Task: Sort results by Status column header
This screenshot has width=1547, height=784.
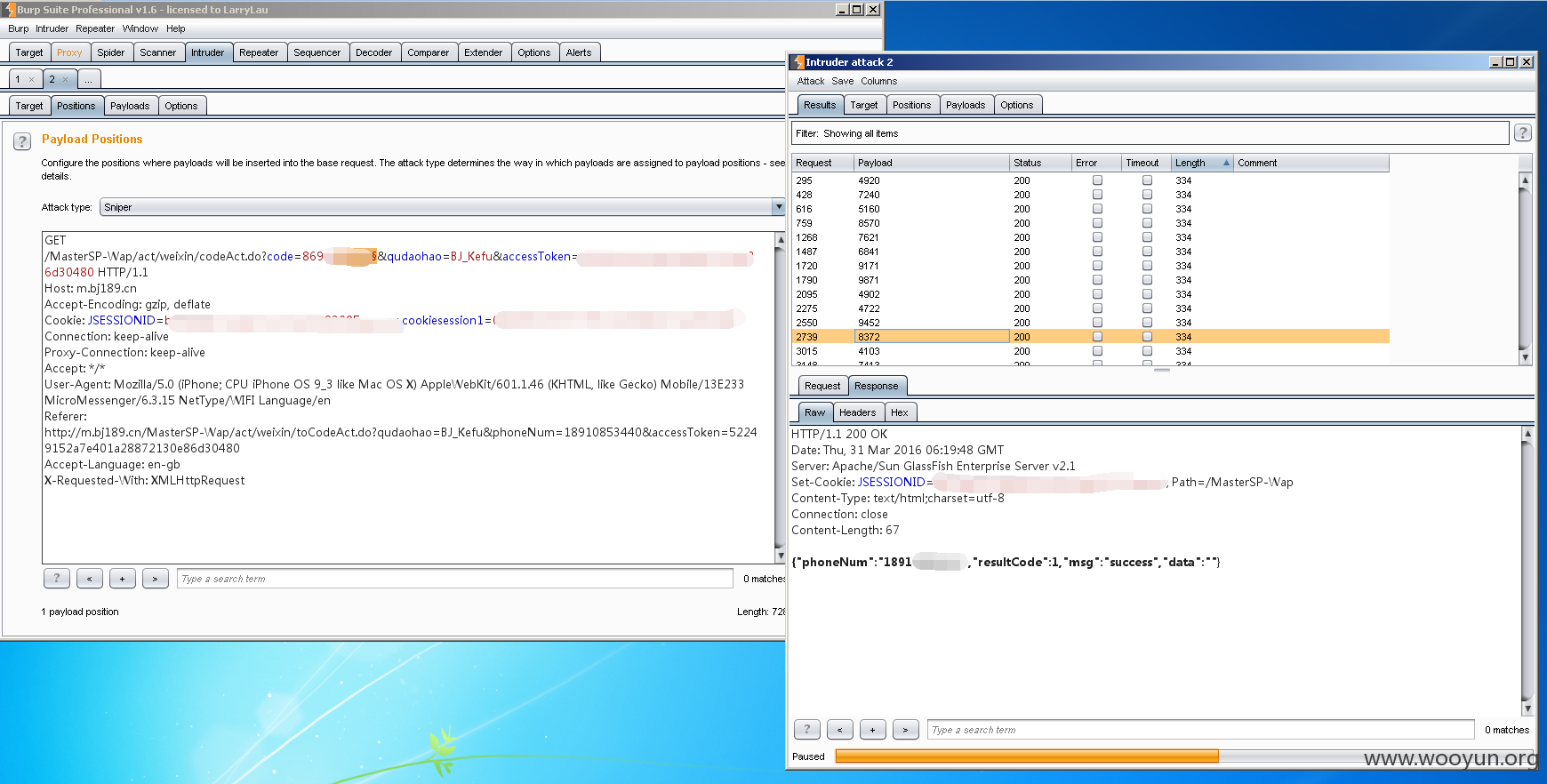Action: click(x=1039, y=163)
